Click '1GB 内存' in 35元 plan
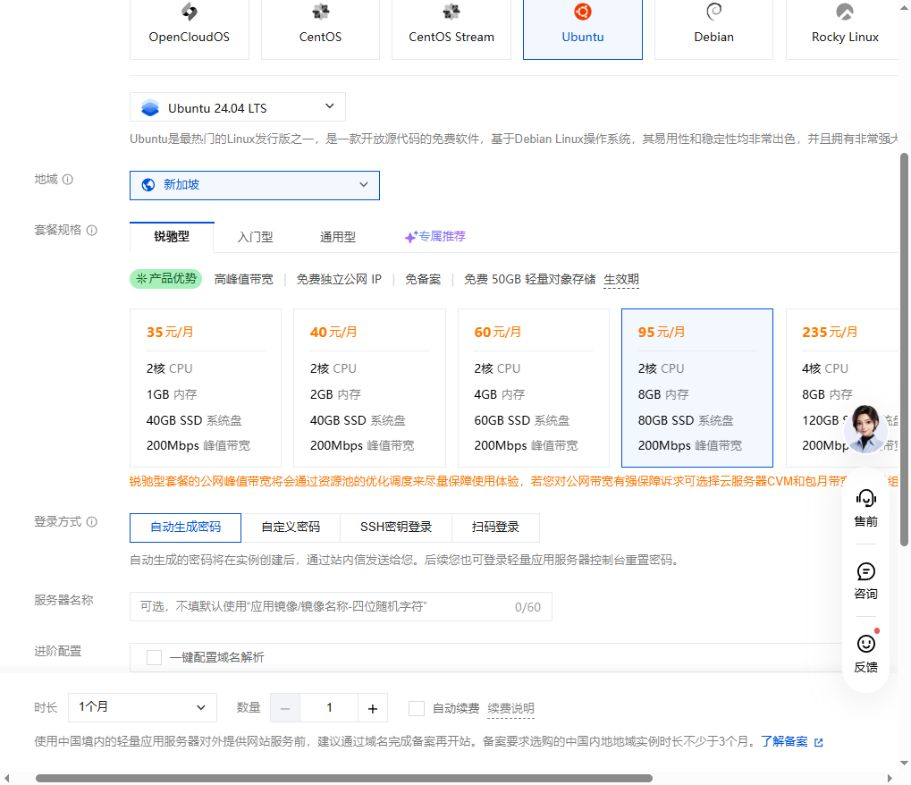The width and height of the screenshot is (911, 785). [171, 395]
